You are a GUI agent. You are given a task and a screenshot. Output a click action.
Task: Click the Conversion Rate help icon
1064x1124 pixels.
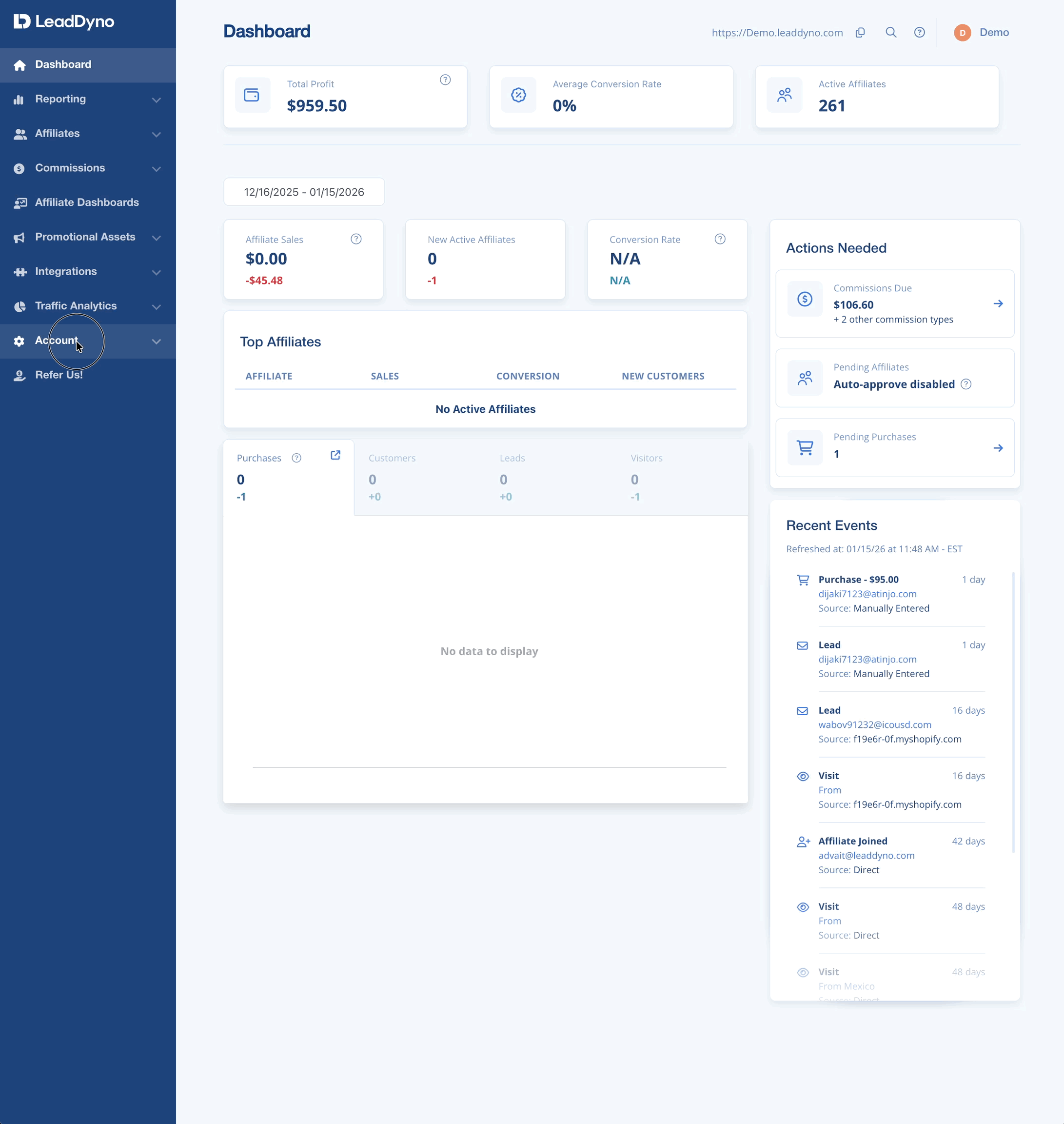tap(720, 239)
